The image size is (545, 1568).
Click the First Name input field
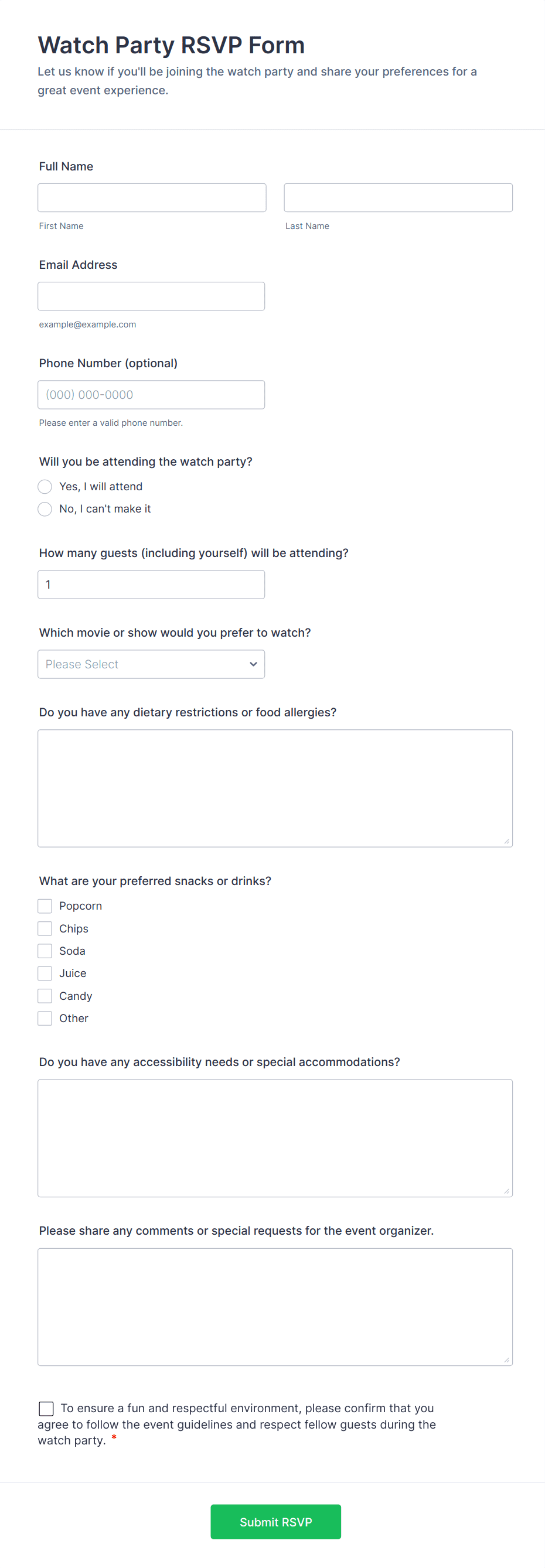coord(152,198)
